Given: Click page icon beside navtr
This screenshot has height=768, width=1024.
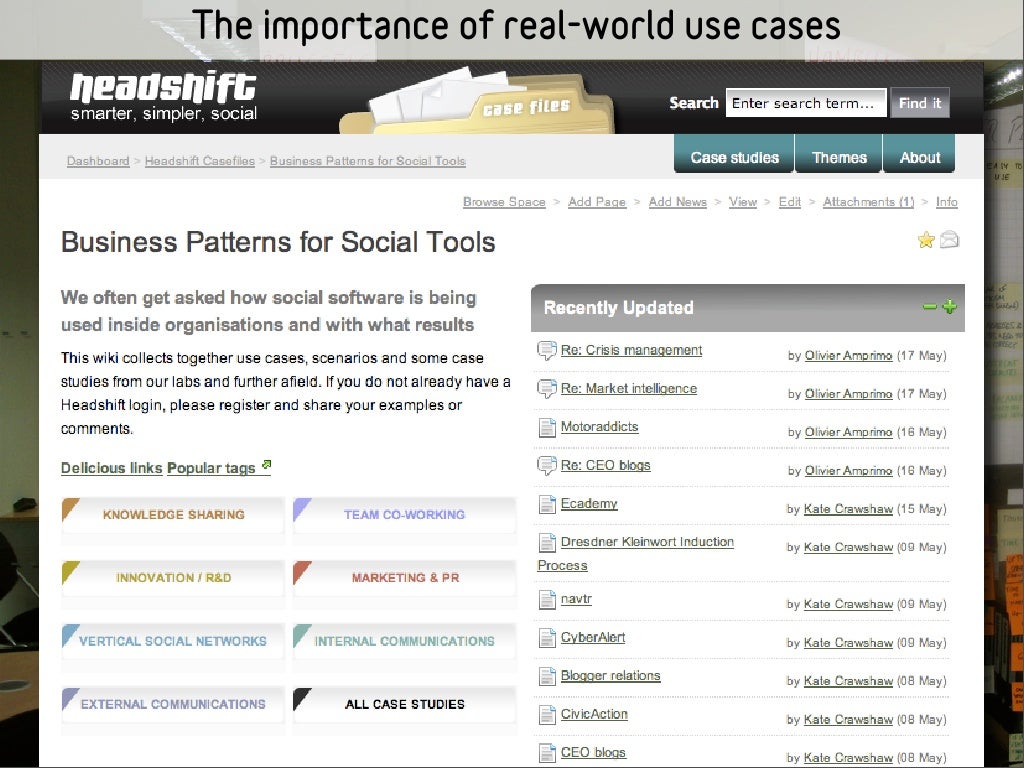Looking at the screenshot, I should 547,600.
